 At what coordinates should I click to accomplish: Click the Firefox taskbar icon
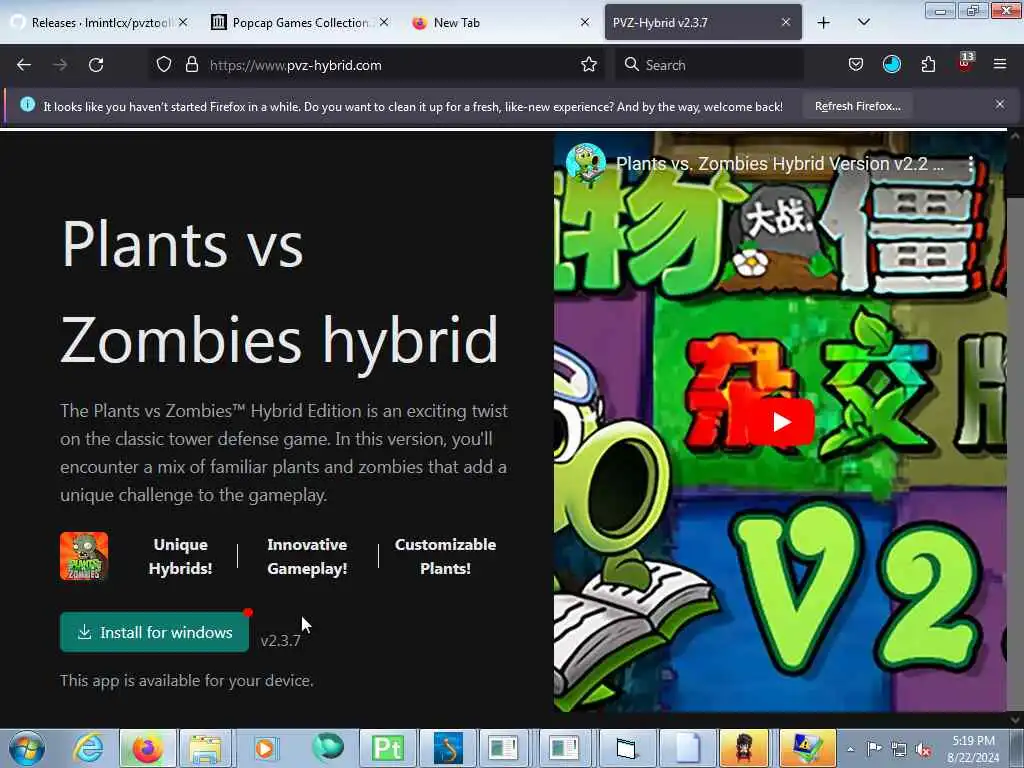click(x=148, y=748)
